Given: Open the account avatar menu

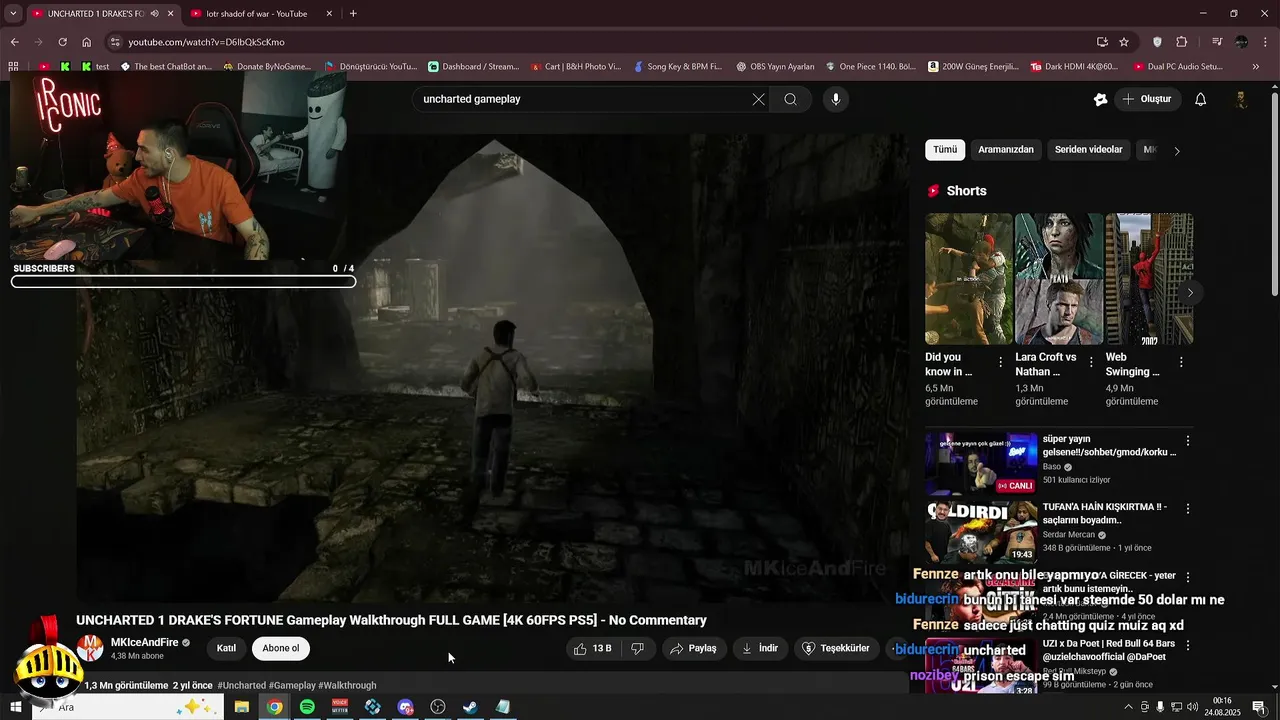Looking at the screenshot, I should pyautogui.click(x=1241, y=99).
